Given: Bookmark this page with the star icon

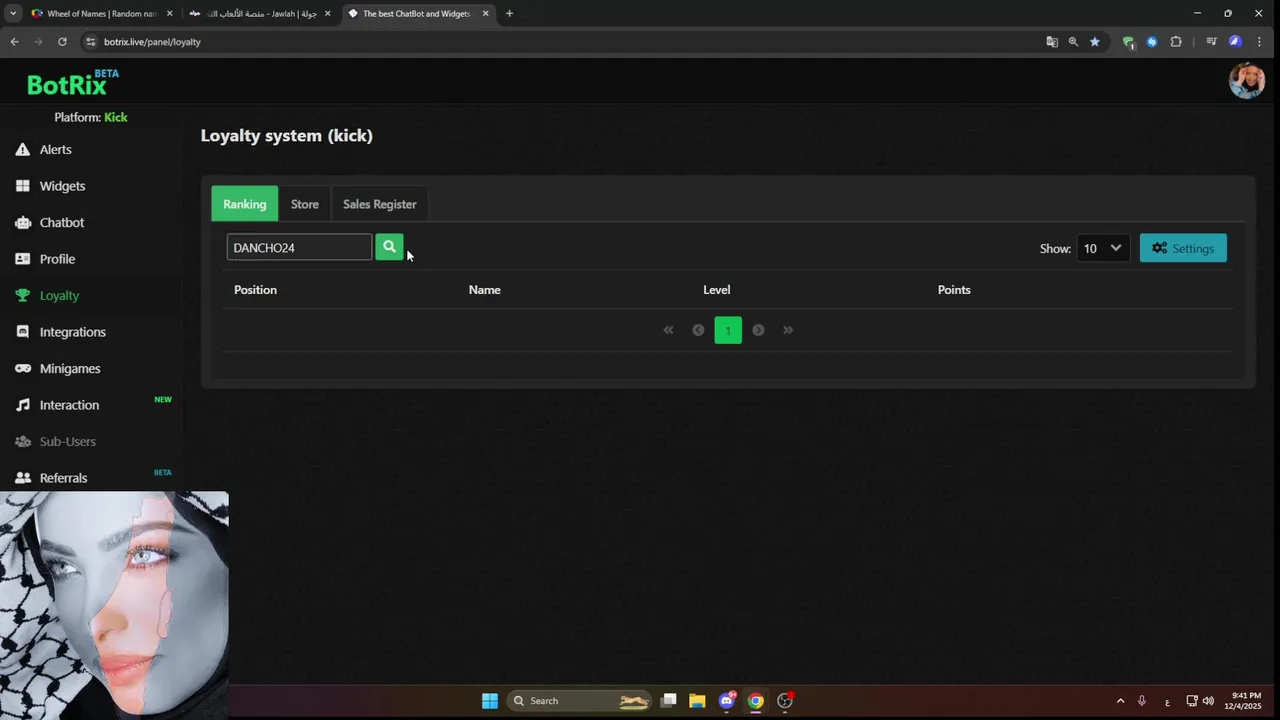Looking at the screenshot, I should click(1095, 42).
